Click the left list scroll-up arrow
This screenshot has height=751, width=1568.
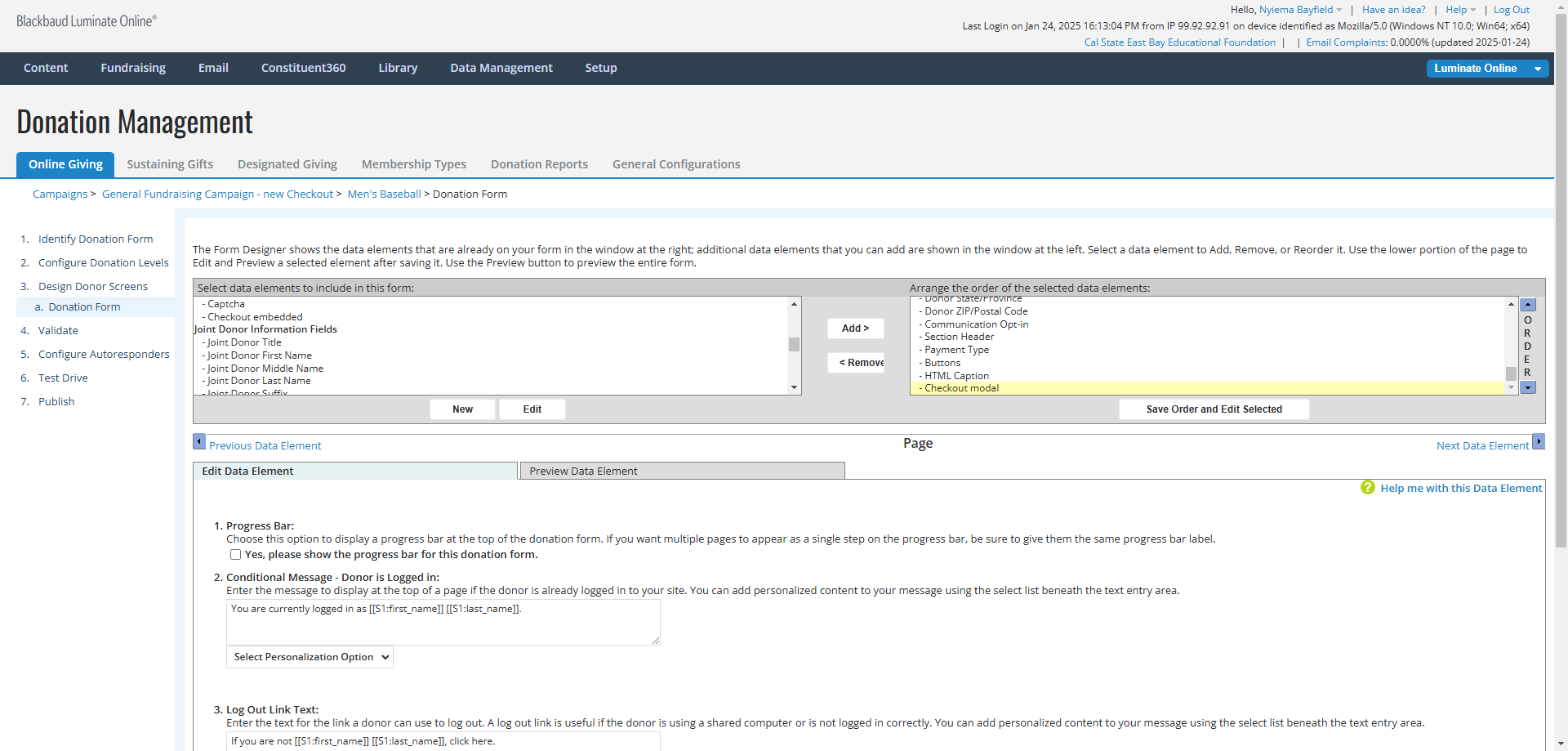point(794,304)
